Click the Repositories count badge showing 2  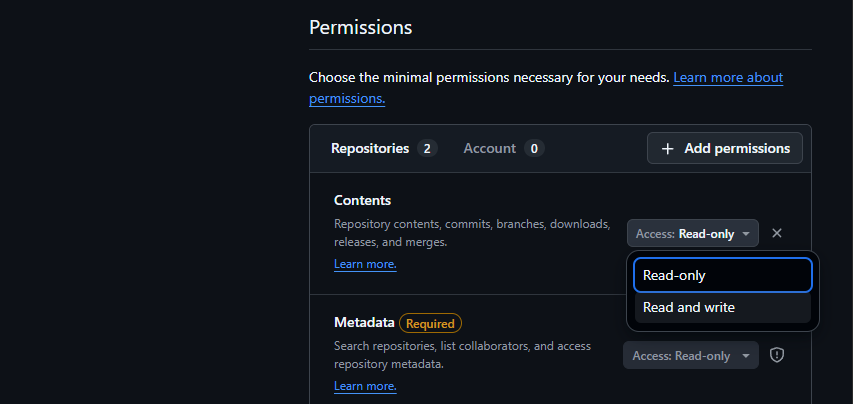click(427, 148)
